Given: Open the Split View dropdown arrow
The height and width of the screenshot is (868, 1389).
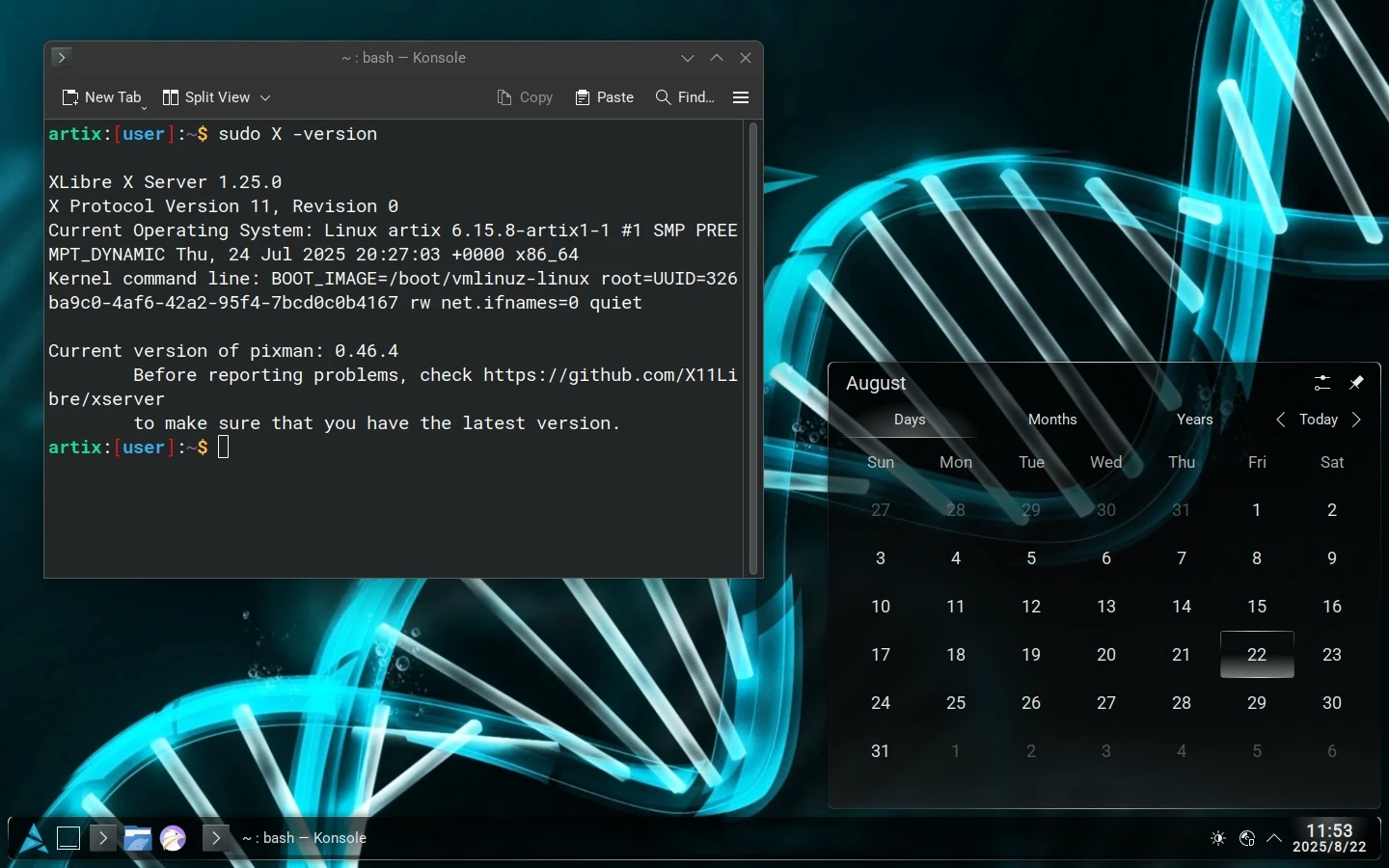Looking at the screenshot, I should 265,97.
